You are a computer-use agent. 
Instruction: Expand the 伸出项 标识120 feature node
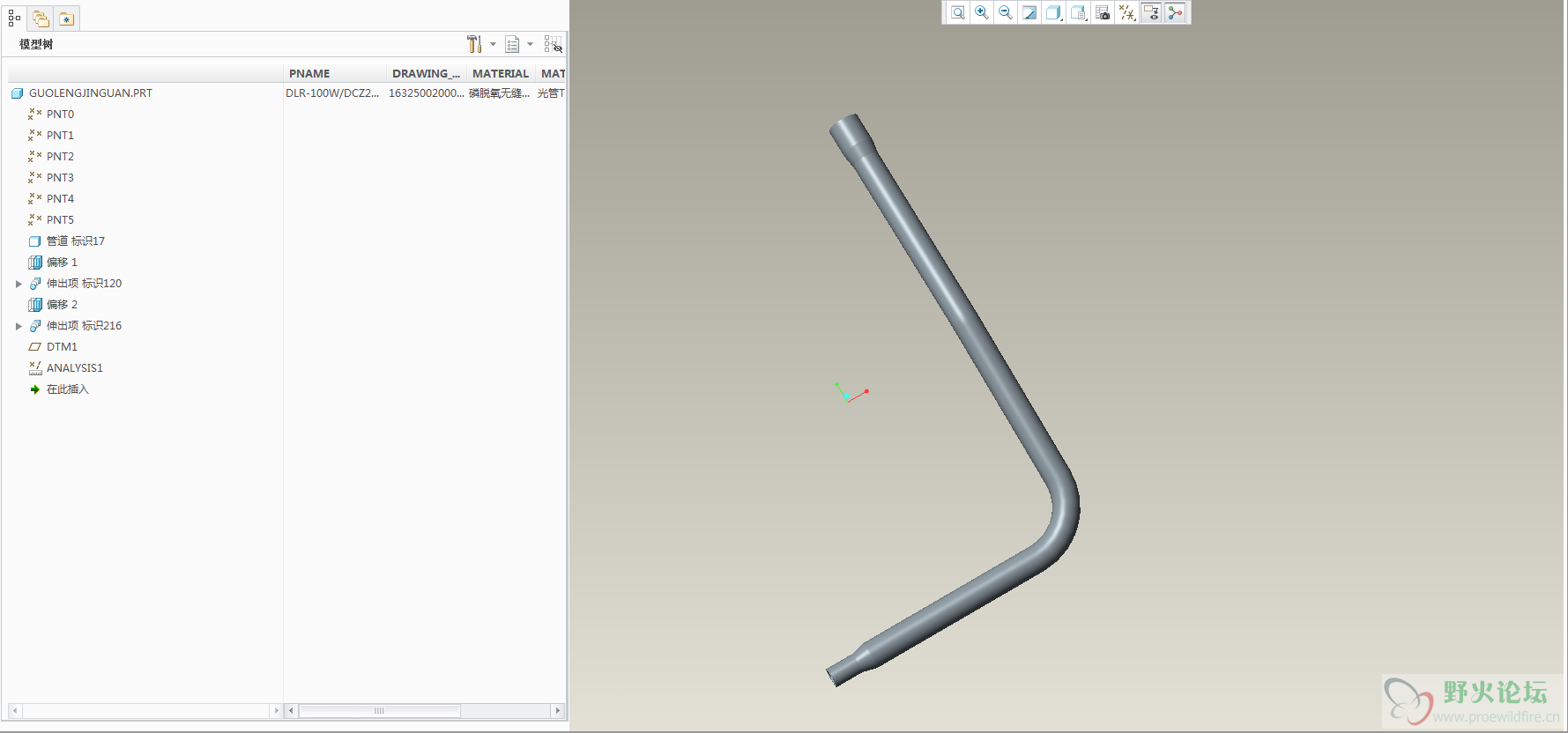tap(19, 284)
